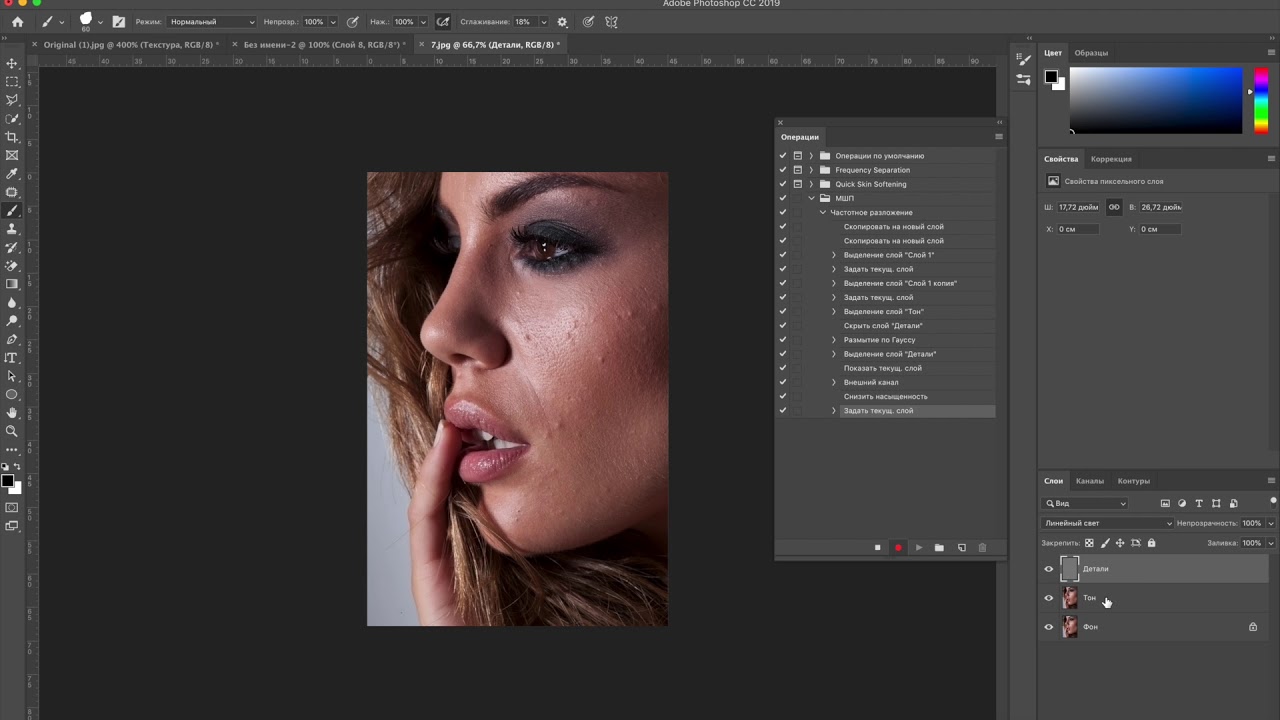Viewport: 1280px width, 720px height.
Task: Uncheck the Frequency Separation action set
Action: tap(783, 170)
